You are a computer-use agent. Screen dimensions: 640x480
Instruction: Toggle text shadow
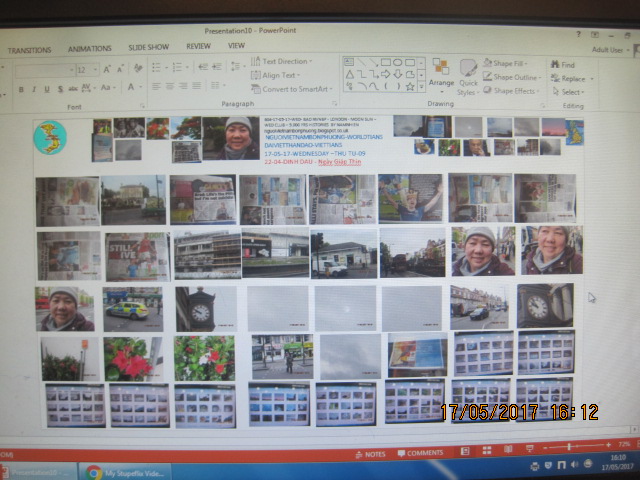click(x=60, y=89)
